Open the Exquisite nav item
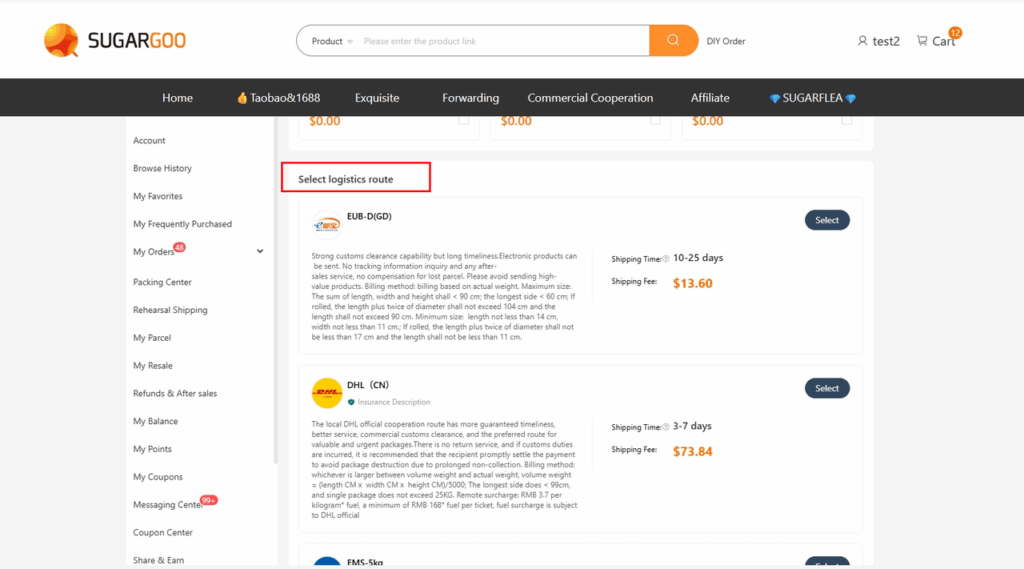The image size is (1024, 569). tap(377, 98)
